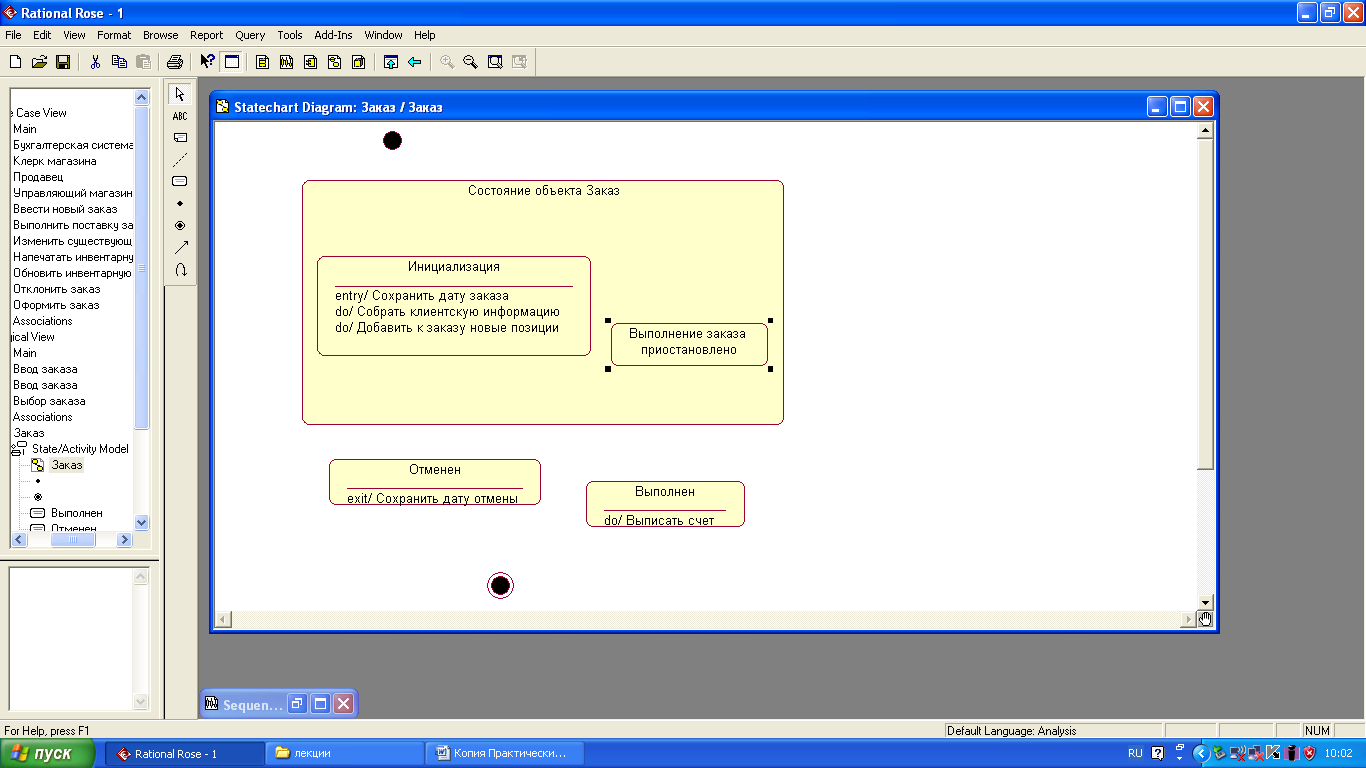
Task: Select Выбор заказа in browser tree
Action: [49, 401]
